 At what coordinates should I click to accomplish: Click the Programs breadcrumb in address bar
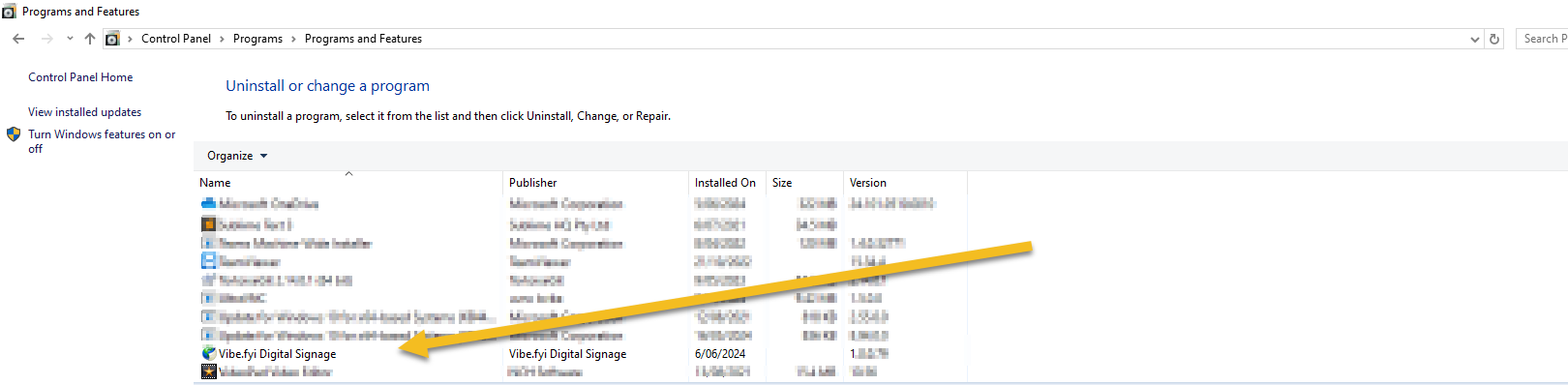[x=257, y=39]
